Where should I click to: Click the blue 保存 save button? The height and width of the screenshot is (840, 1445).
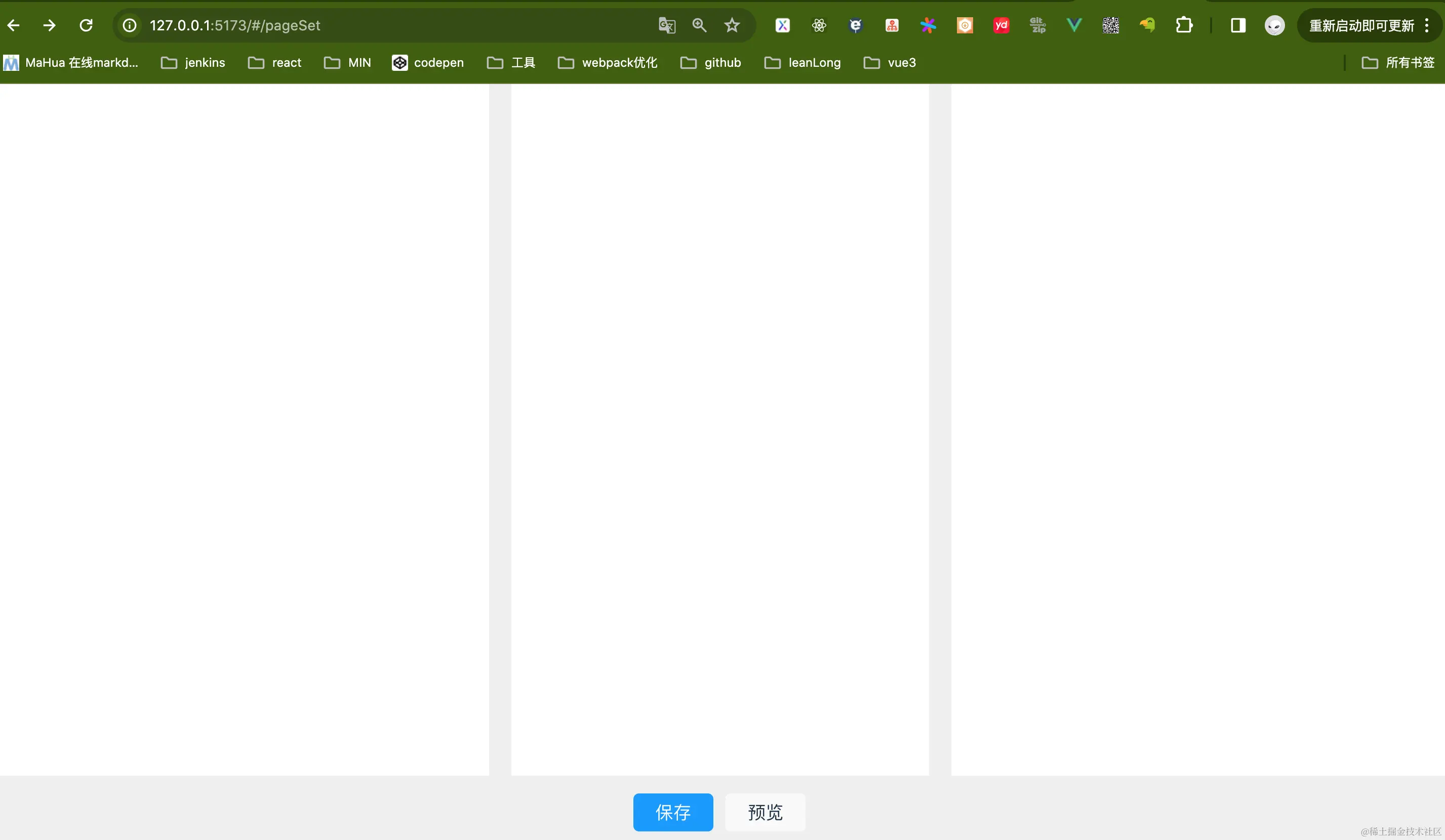[672, 812]
